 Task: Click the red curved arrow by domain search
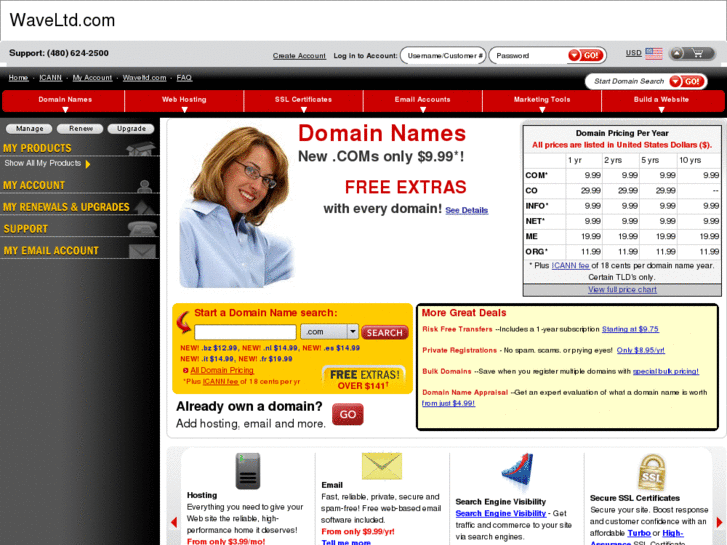coord(184,322)
